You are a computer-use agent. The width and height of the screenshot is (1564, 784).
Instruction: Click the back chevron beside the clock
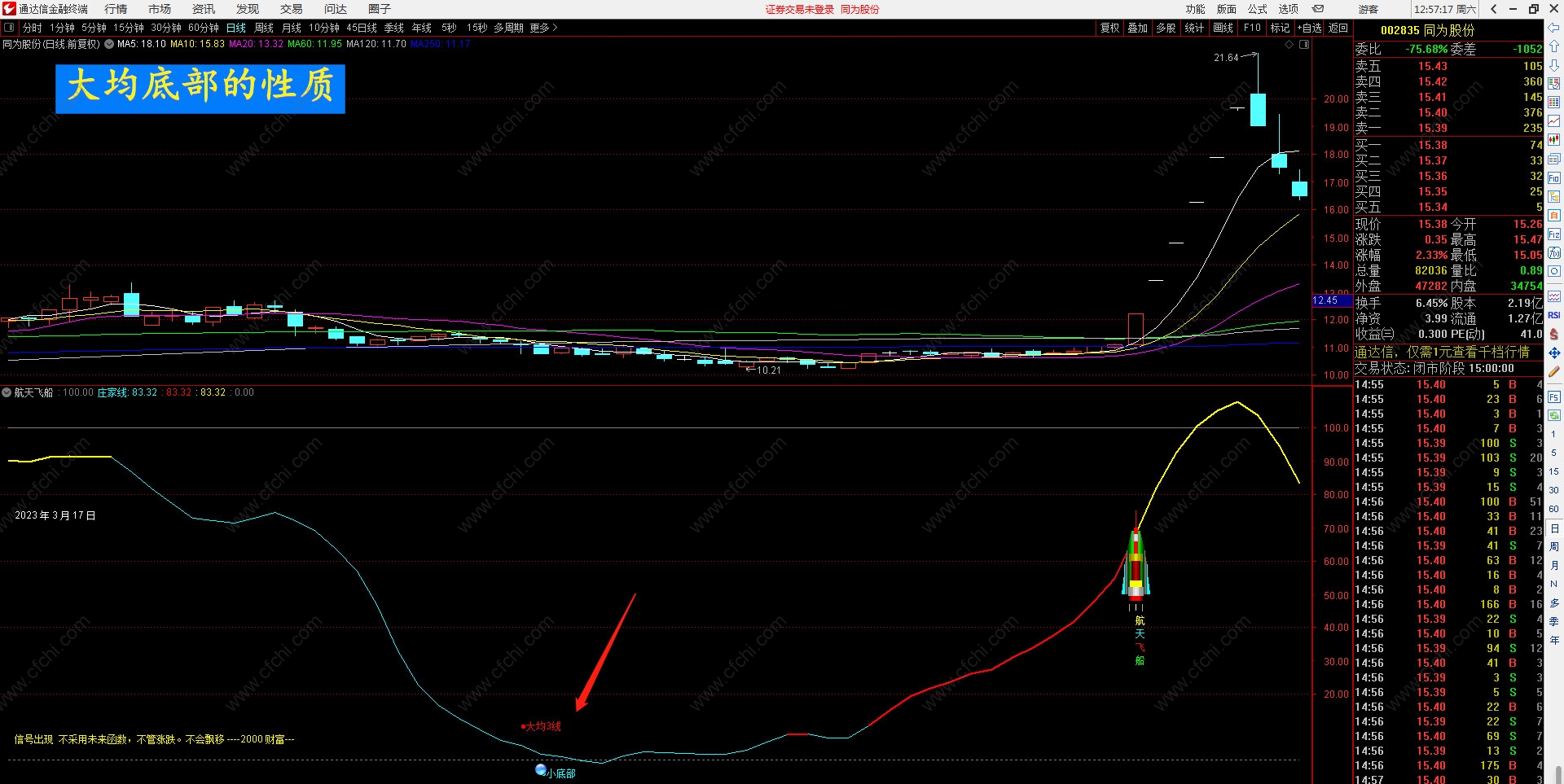1494,9
